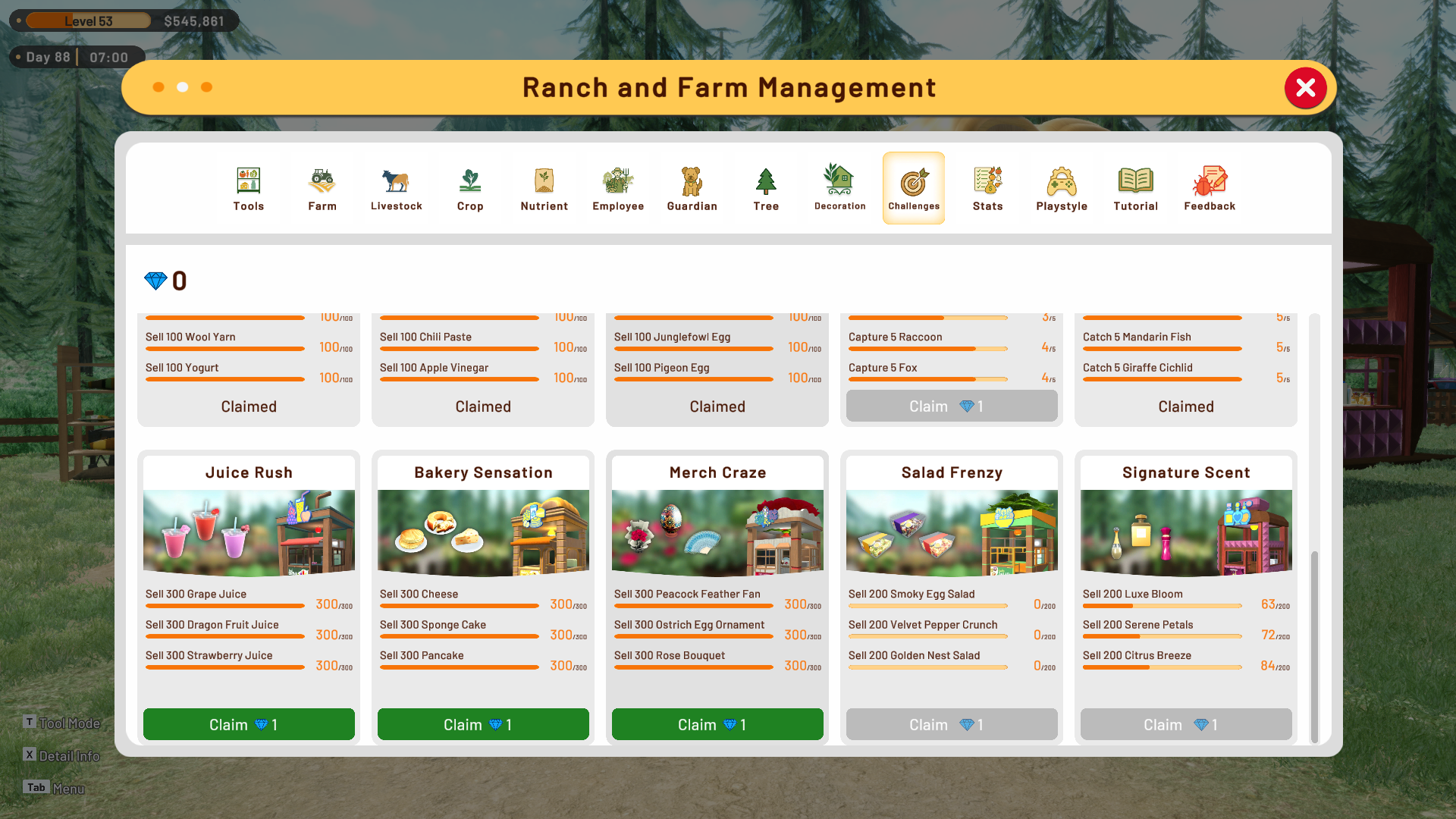
Task: Open the Employee tab
Action: point(618,188)
